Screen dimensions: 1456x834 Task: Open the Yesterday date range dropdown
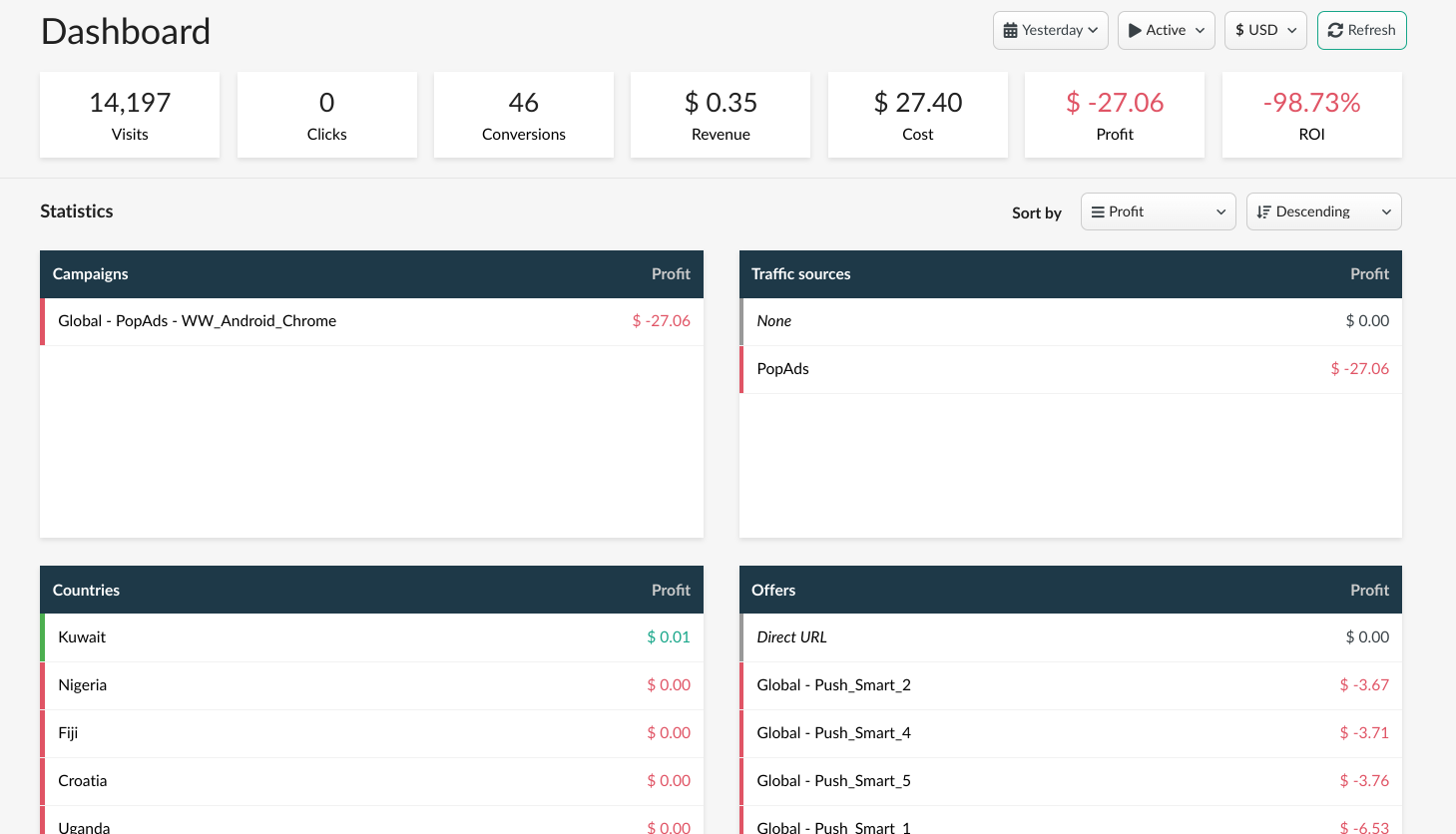click(1051, 31)
